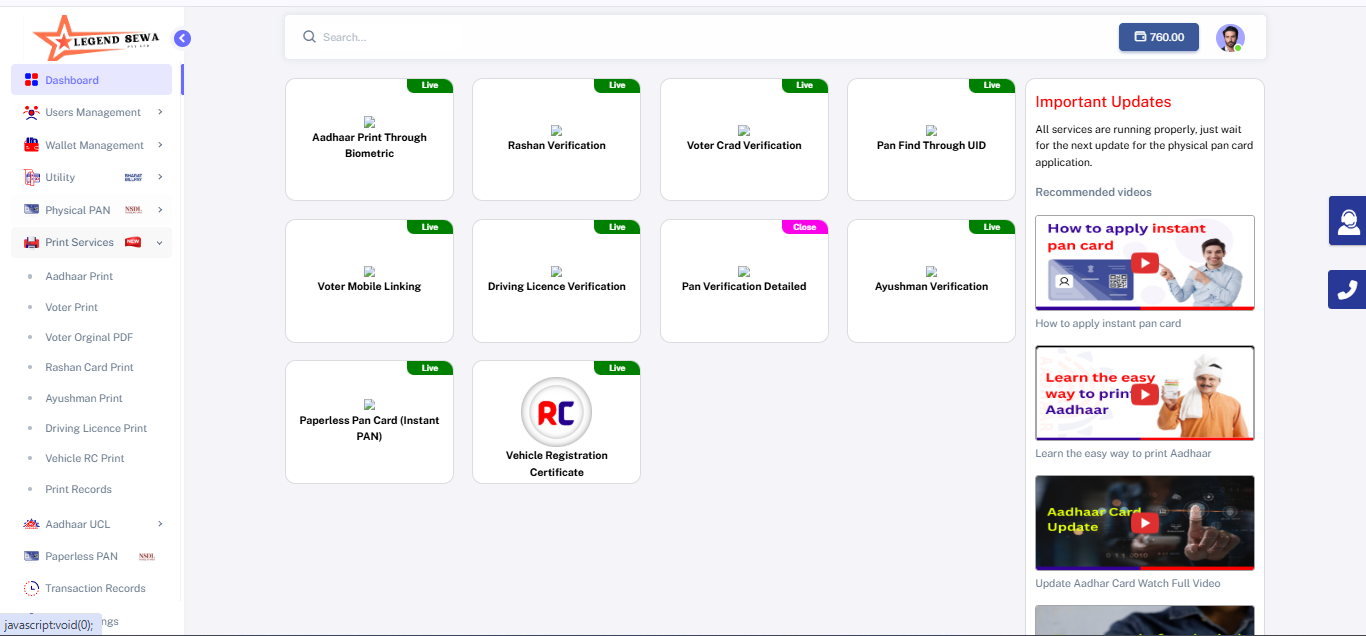Play the Aadhaar Card Update video
Viewport: 1366px width, 636px height.
pos(1145,522)
